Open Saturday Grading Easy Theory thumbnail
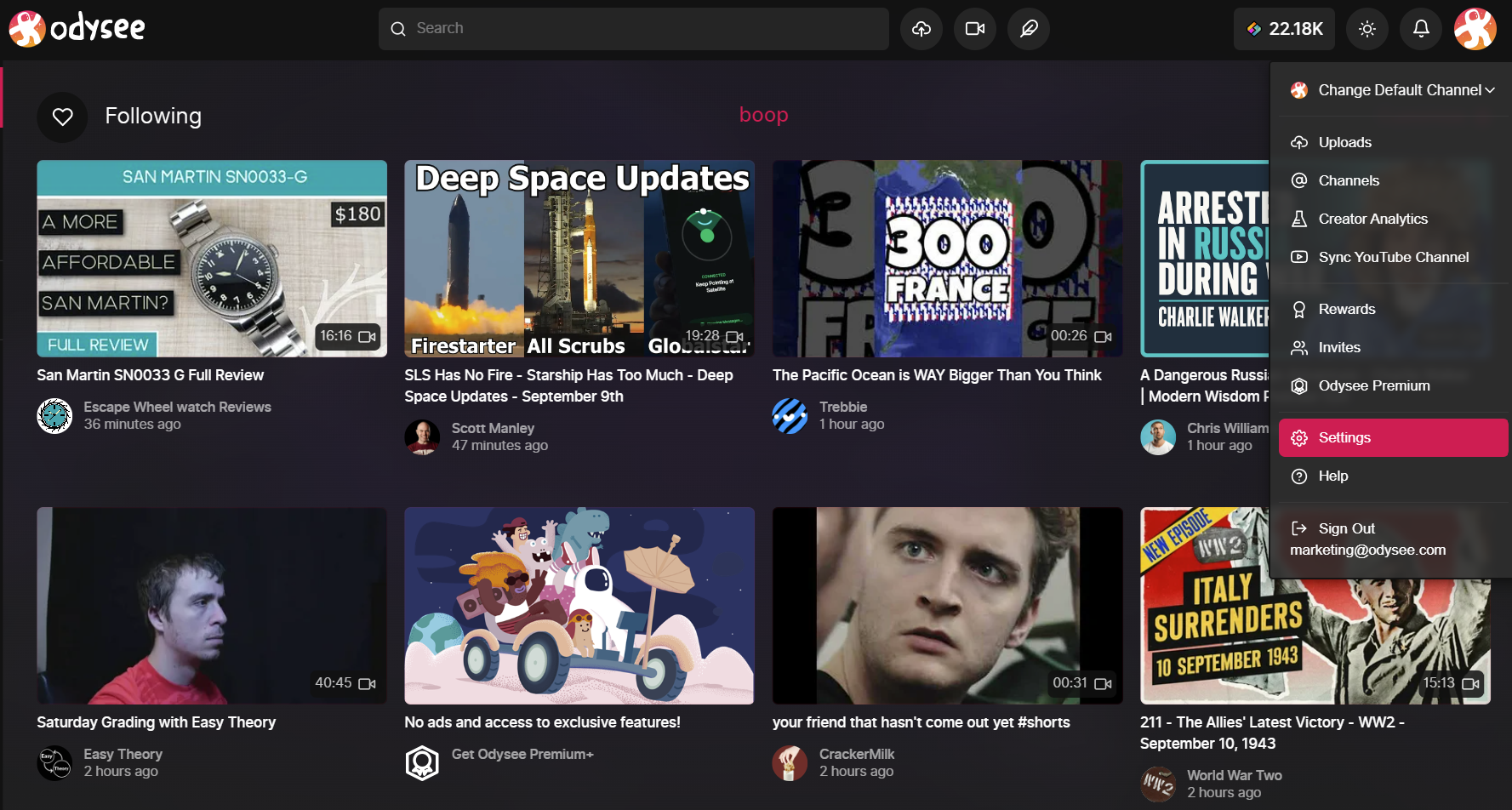 212,606
